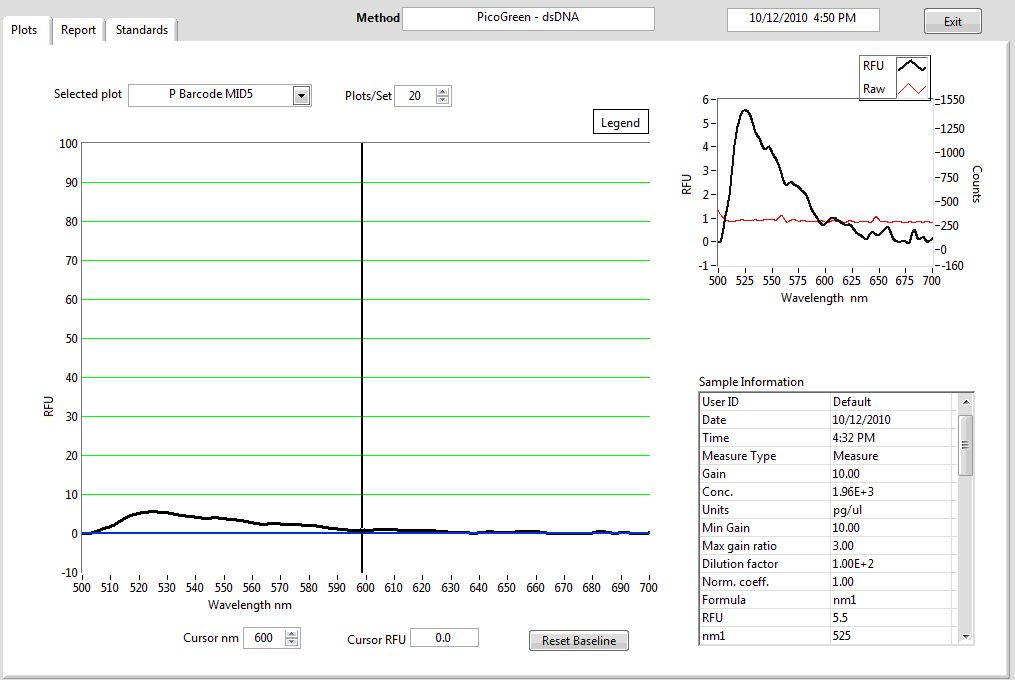Click the RFU black line legend swatch
1015x680 pixels.
click(912, 65)
